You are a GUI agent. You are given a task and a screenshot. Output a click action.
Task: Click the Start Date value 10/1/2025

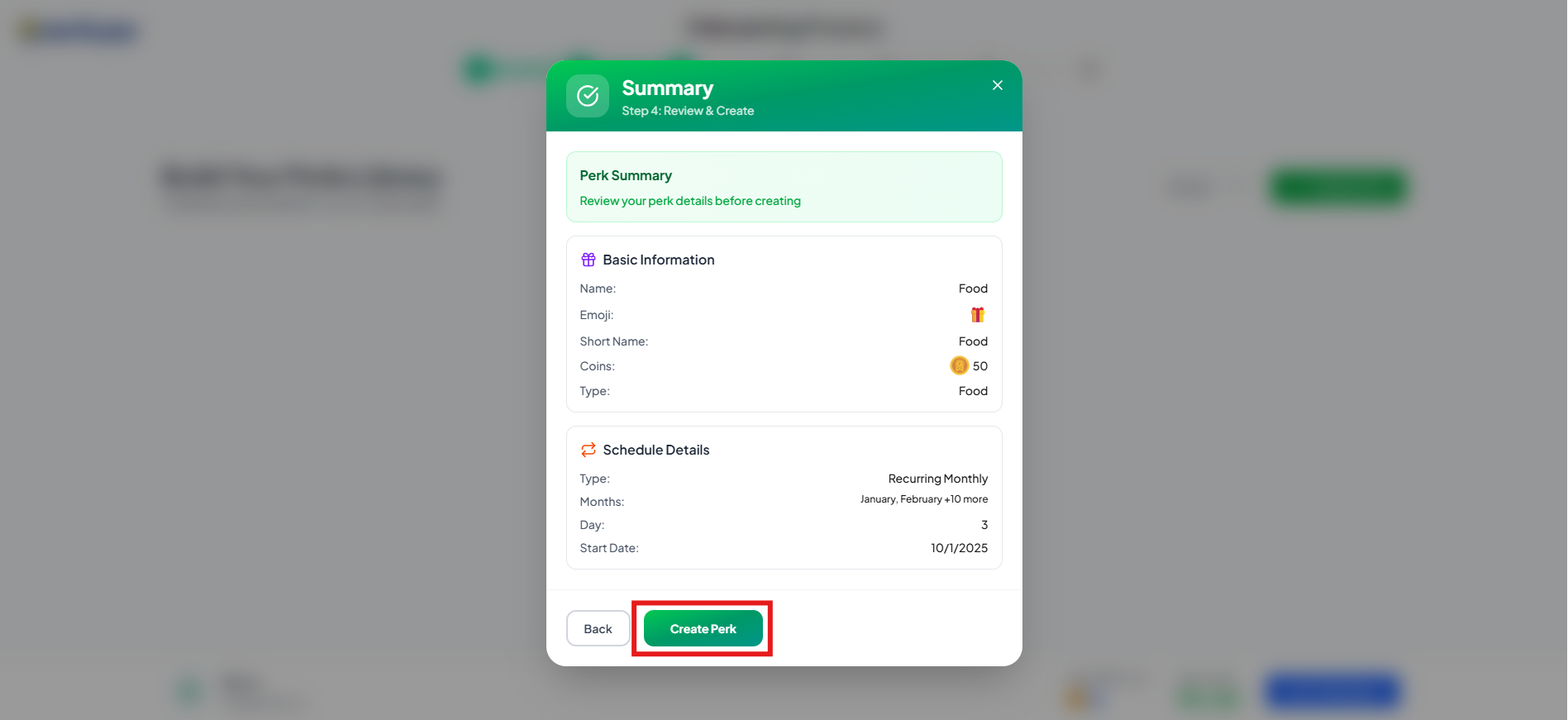coord(960,548)
